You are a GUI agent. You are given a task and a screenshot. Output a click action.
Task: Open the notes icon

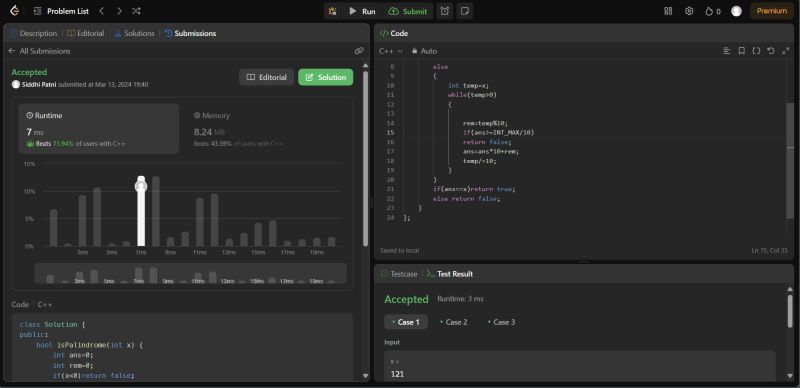pyautogui.click(x=464, y=11)
